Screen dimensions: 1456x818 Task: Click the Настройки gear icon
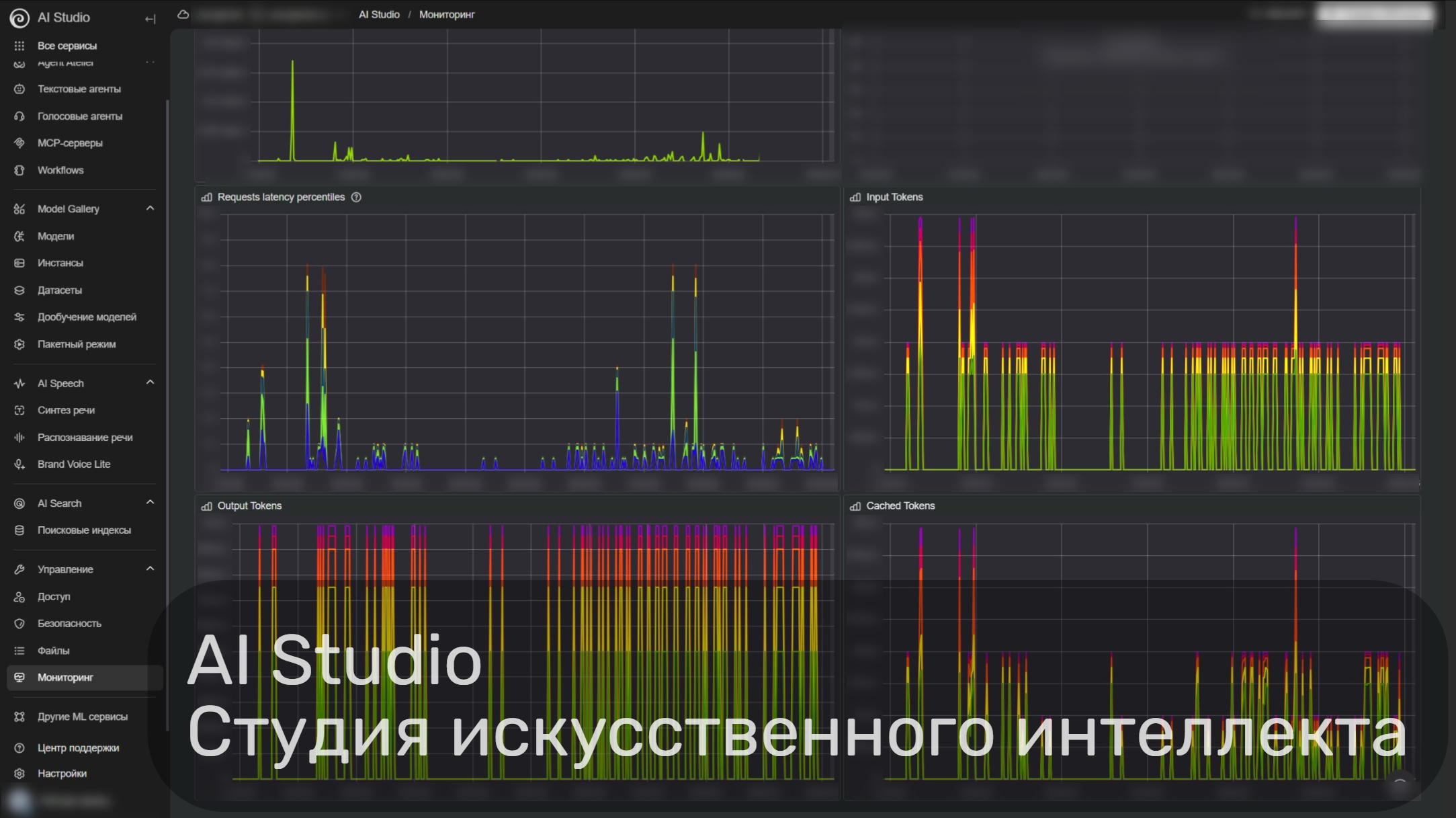(x=19, y=774)
